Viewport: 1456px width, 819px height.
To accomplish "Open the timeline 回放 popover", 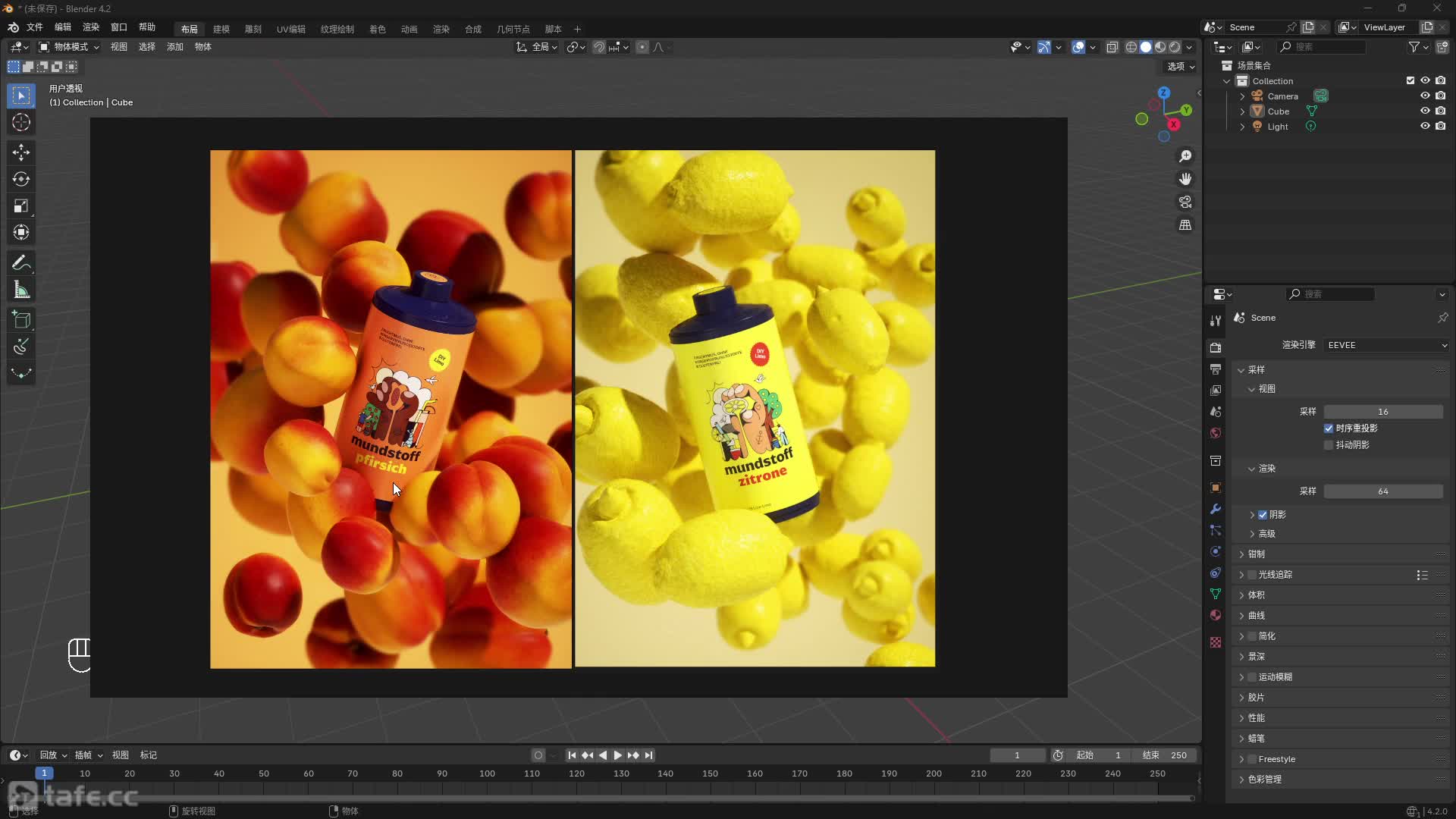I will (53, 755).
